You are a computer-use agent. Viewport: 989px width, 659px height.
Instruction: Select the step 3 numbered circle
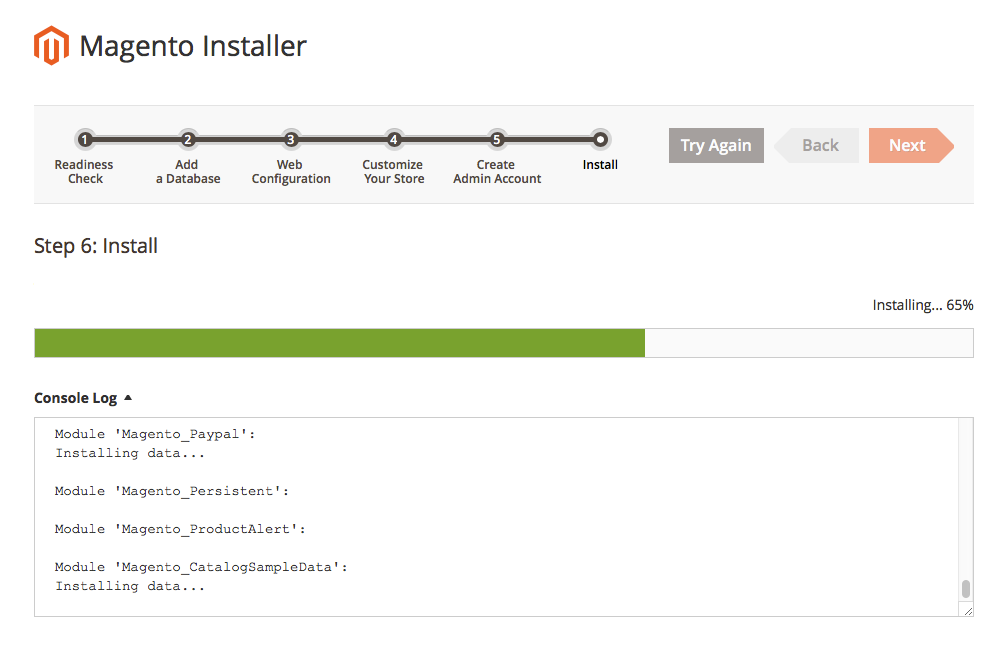[291, 140]
